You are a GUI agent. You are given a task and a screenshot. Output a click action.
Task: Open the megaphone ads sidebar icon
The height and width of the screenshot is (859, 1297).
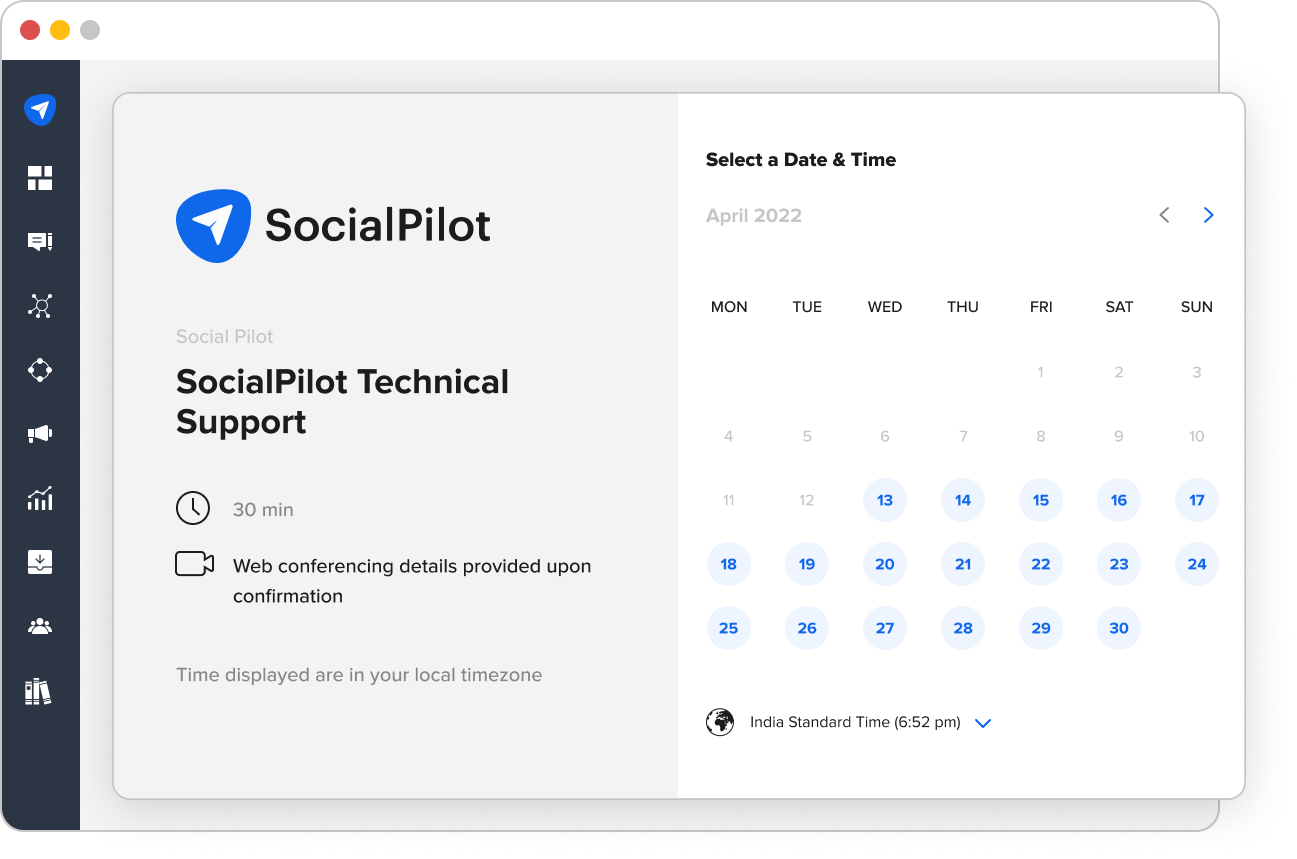[x=40, y=434]
